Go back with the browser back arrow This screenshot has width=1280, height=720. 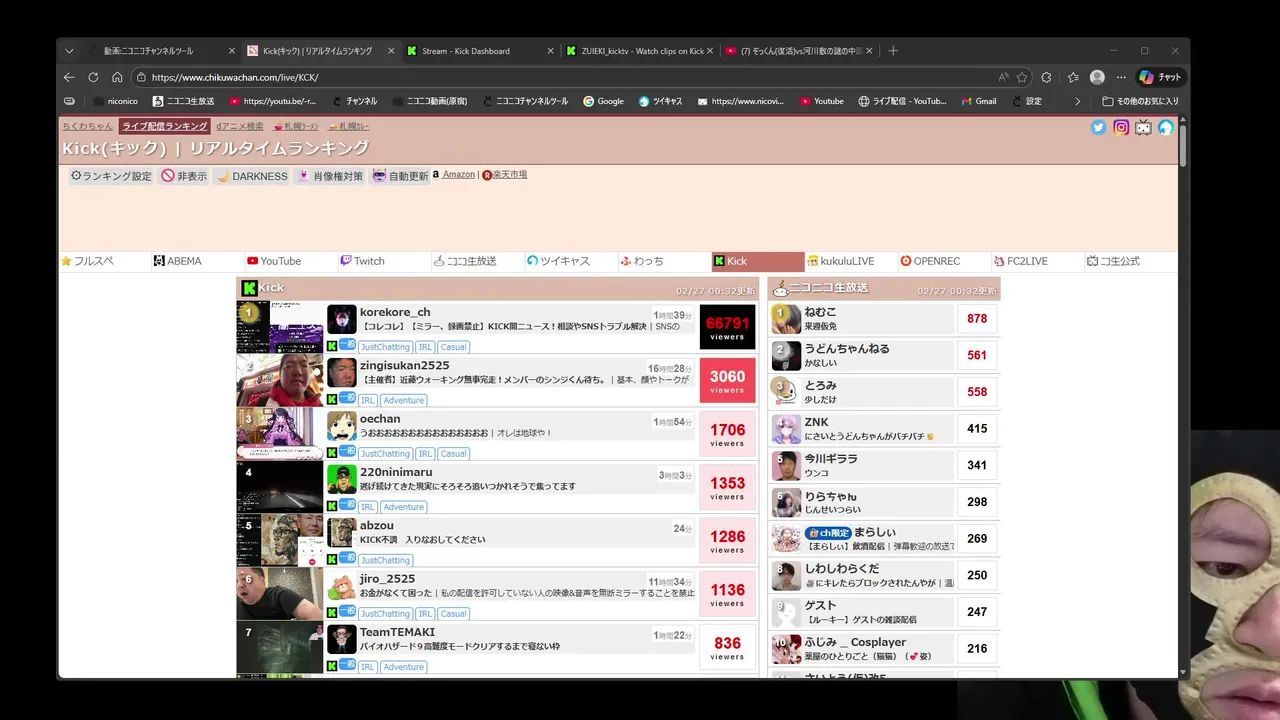coord(69,77)
